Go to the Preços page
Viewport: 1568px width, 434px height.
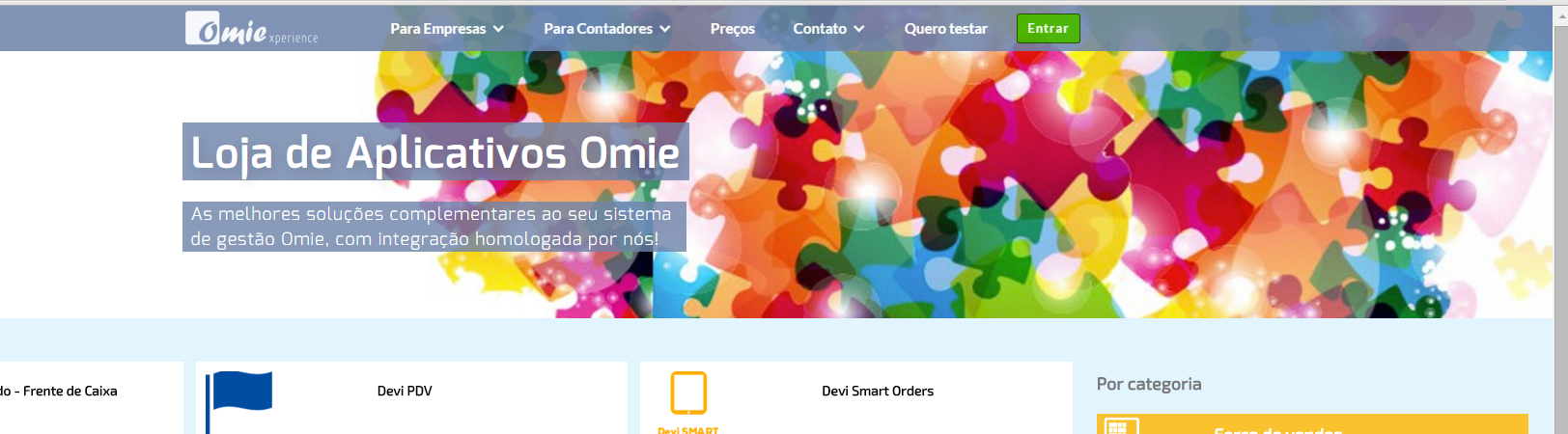733,29
